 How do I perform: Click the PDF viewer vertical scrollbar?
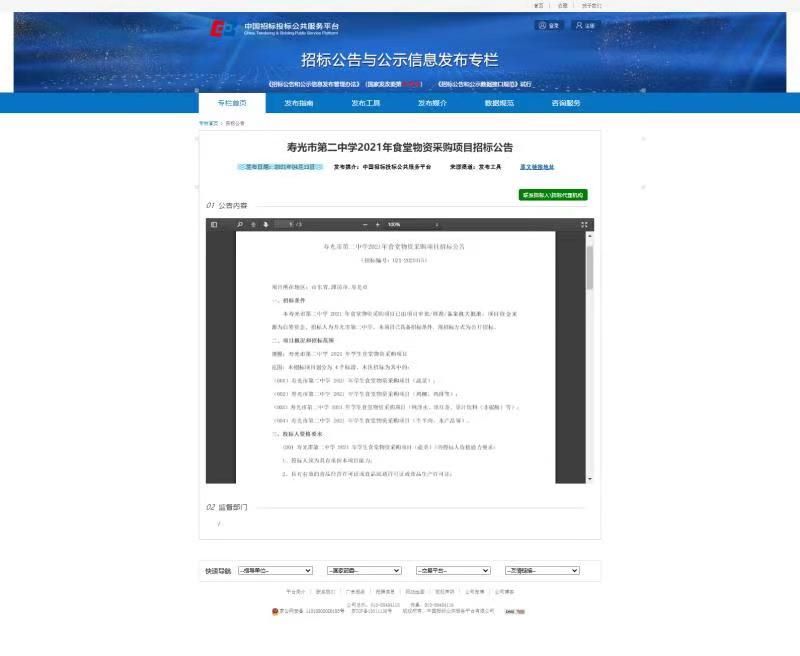pyautogui.click(x=590, y=268)
